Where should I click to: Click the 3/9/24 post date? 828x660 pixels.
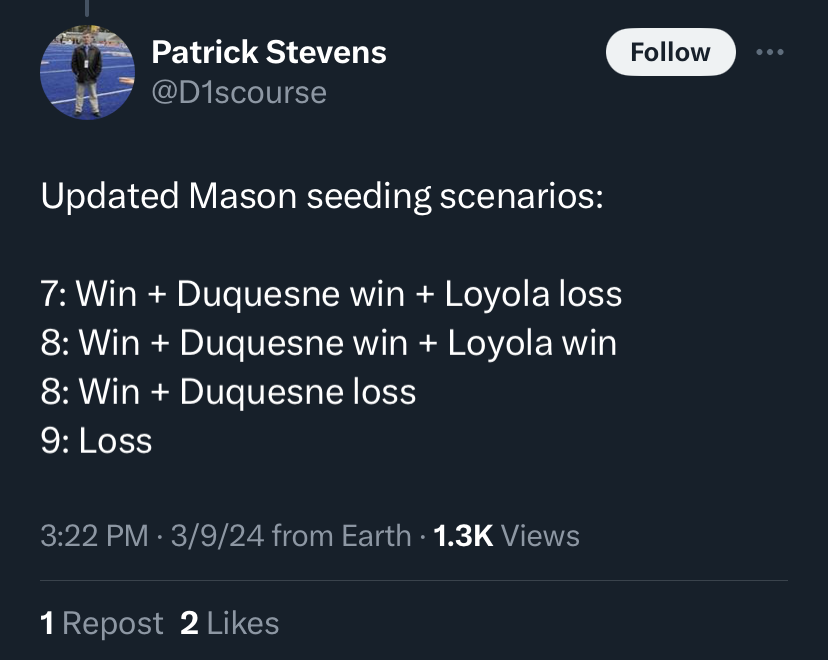click(x=216, y=536)
